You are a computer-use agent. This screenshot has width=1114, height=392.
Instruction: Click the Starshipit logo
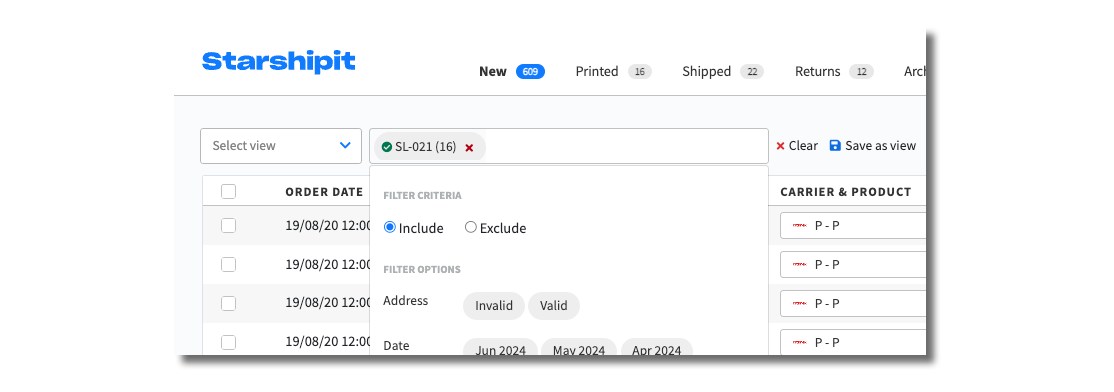pyautogui.click(x=278, y=62)
